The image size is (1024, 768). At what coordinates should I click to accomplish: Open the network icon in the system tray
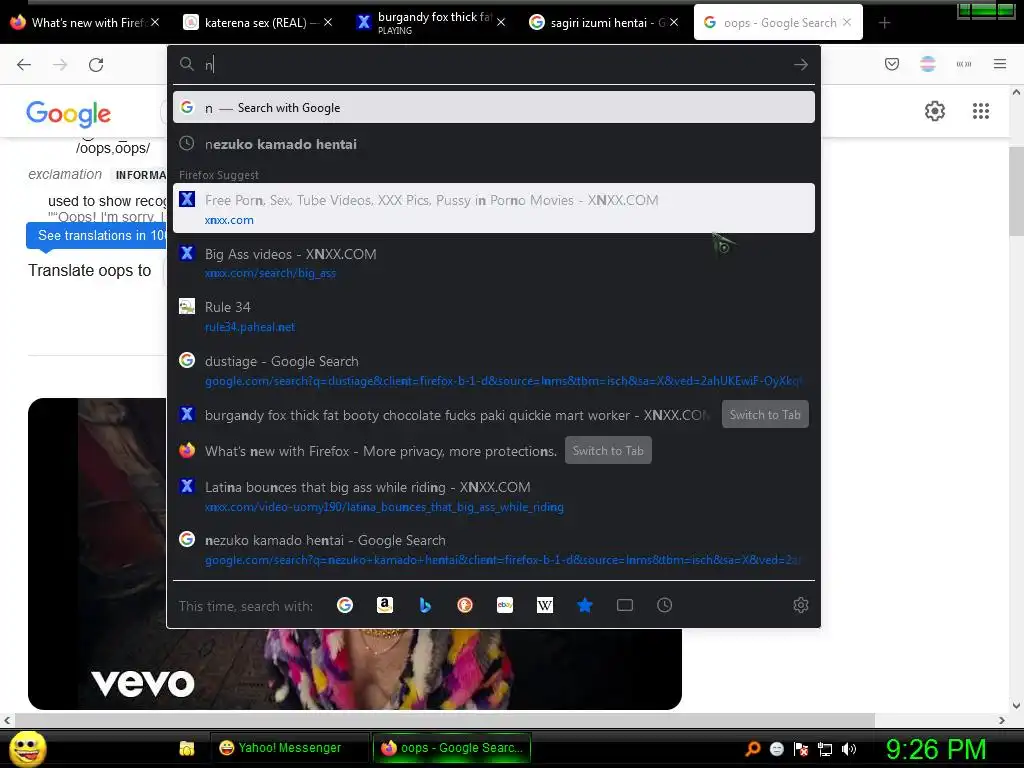(x=825, y=749)
